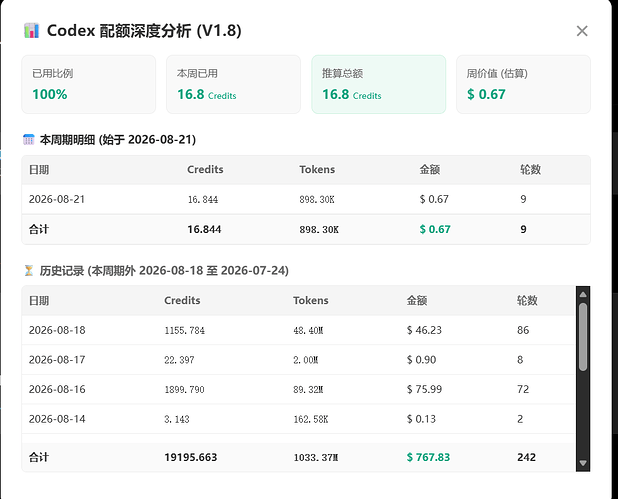Click the bold 16.844 total credits value
Viewport: 618px width, 499px height.
pyautogui.click(x=204, y=229)
